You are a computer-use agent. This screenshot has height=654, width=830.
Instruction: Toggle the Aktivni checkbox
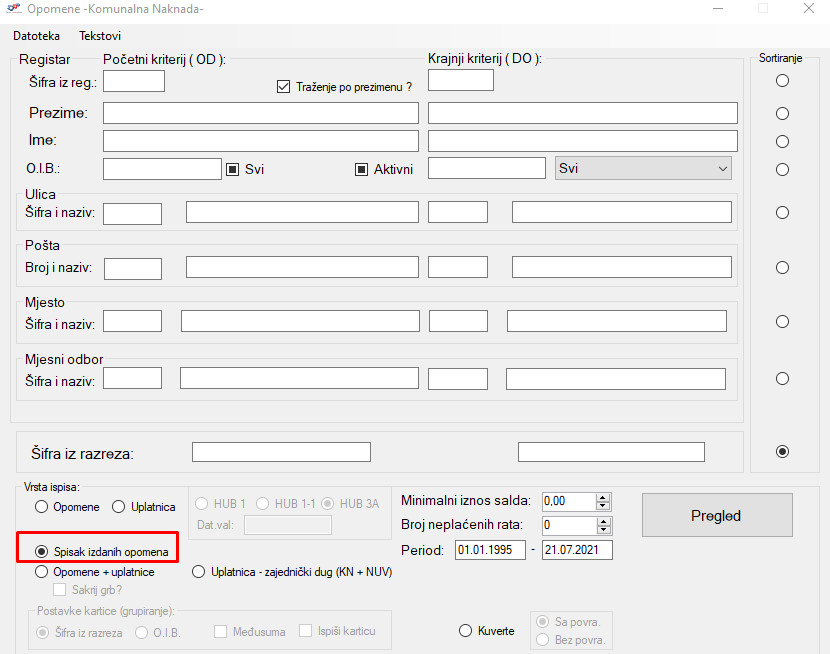coord(362,169)
